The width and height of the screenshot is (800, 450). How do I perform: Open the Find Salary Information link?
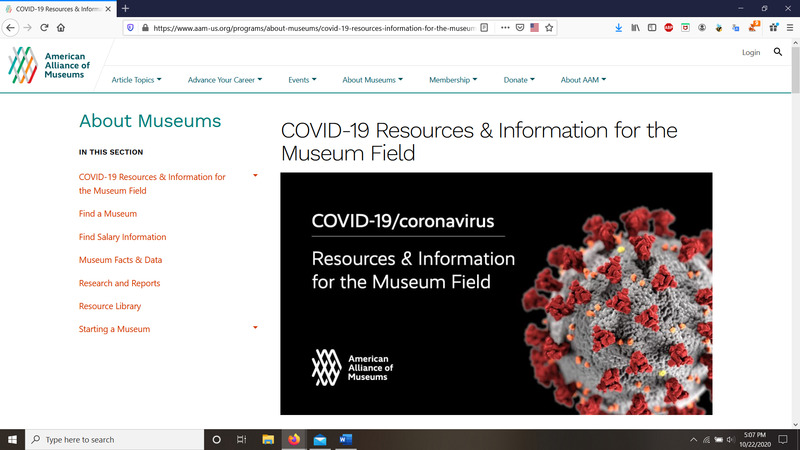(122, 237)
